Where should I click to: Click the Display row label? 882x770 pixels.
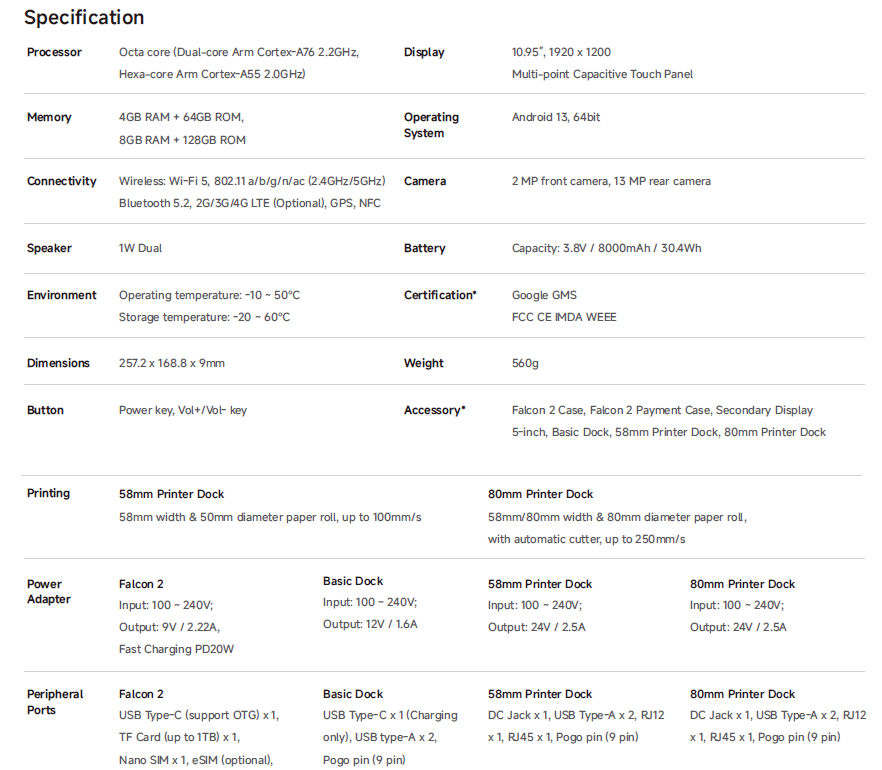[x=424, y=52]
